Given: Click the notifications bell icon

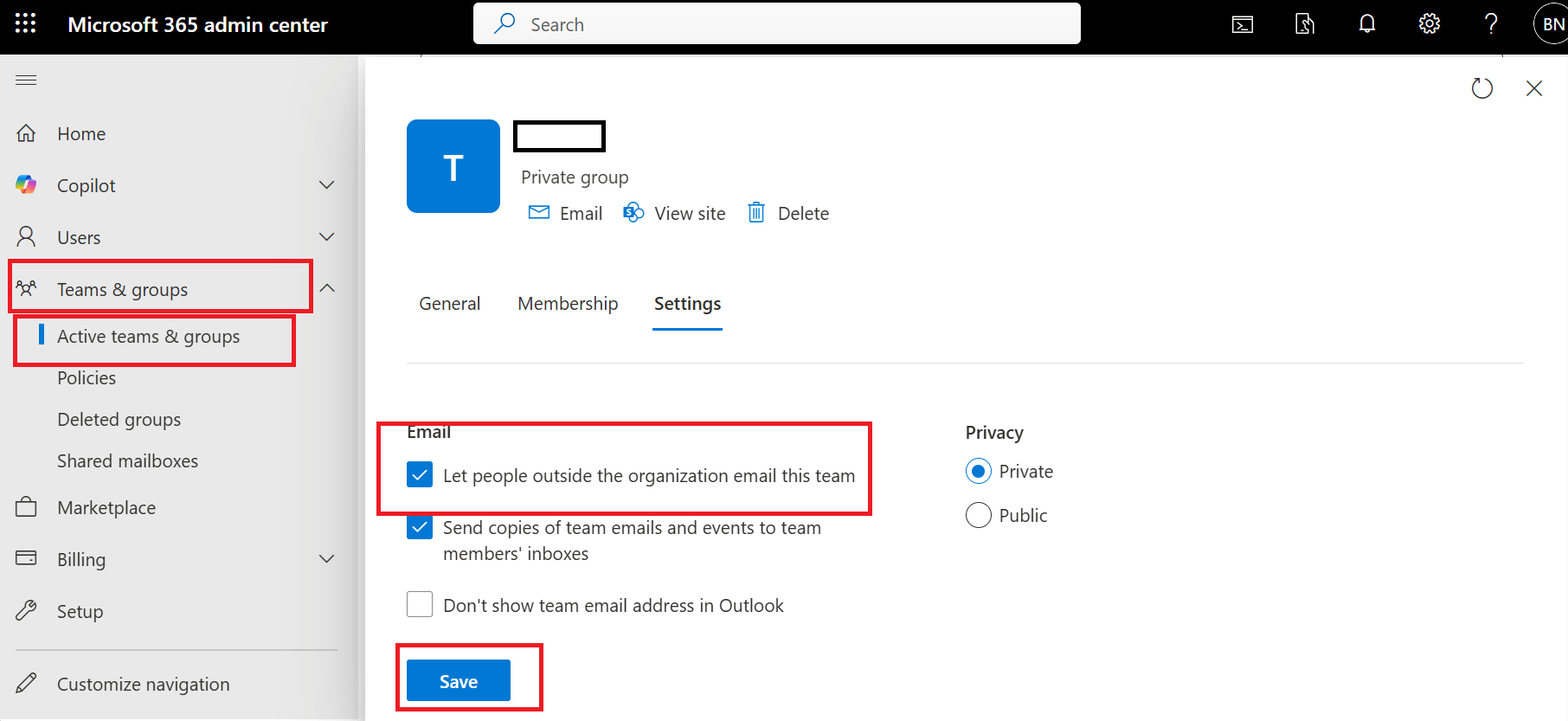Looking at the screenshot, I should point(1367,24).
